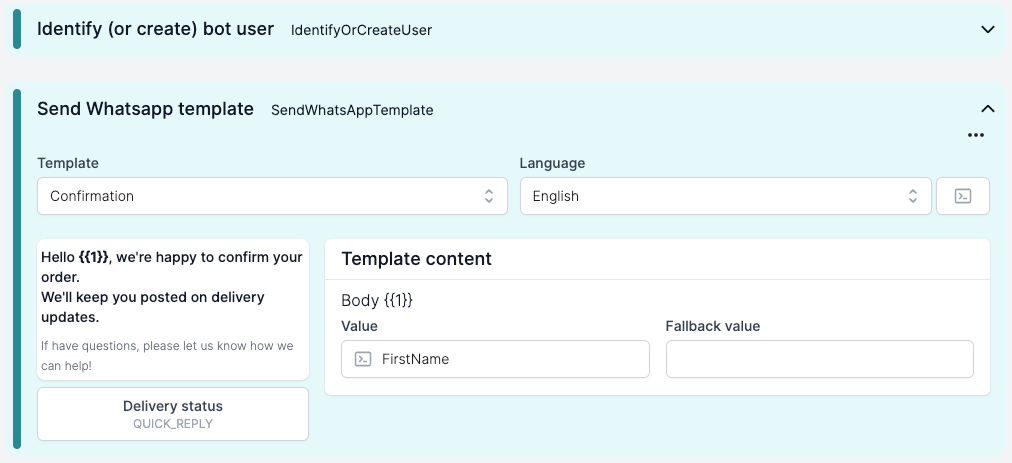
Task: Click the Fallback value input field
Action: (x=820, y=359)
